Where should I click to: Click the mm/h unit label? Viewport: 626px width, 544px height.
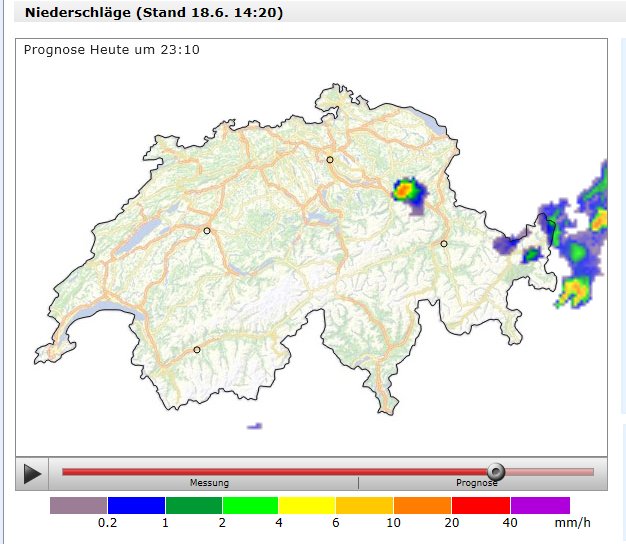coord(574,523)
